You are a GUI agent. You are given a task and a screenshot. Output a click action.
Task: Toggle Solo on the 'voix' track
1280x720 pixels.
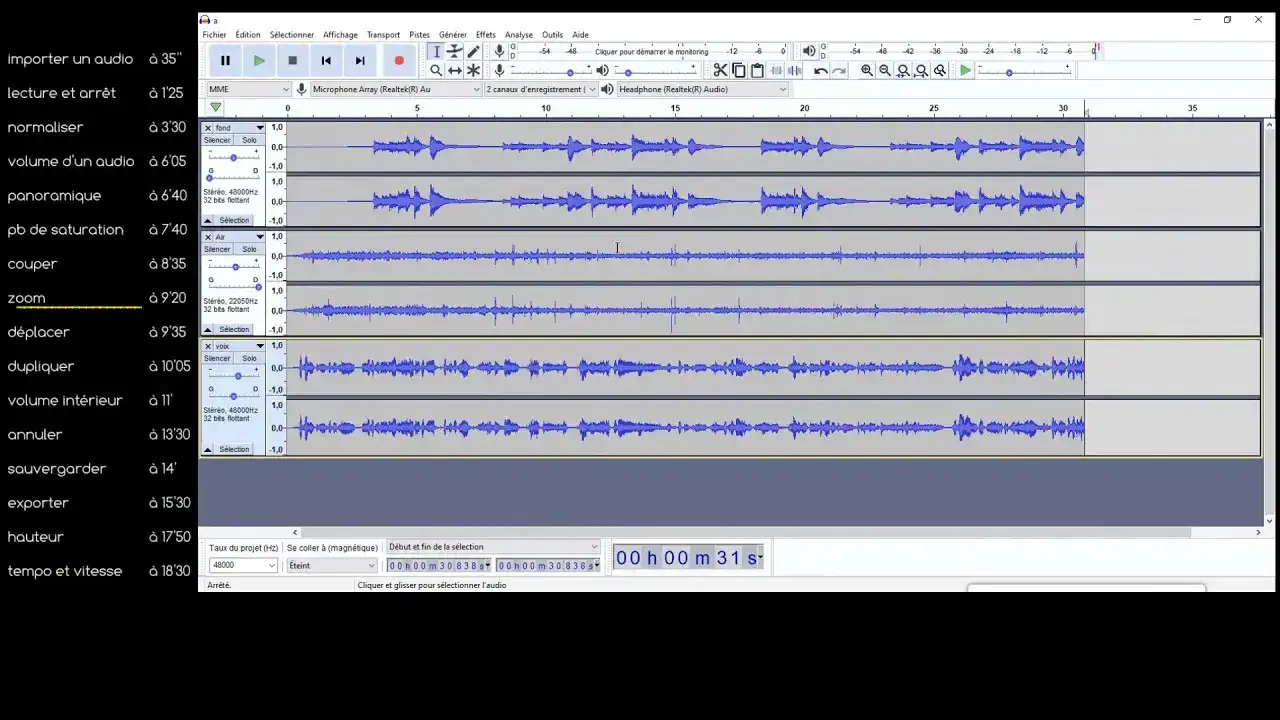click(248, 358)
